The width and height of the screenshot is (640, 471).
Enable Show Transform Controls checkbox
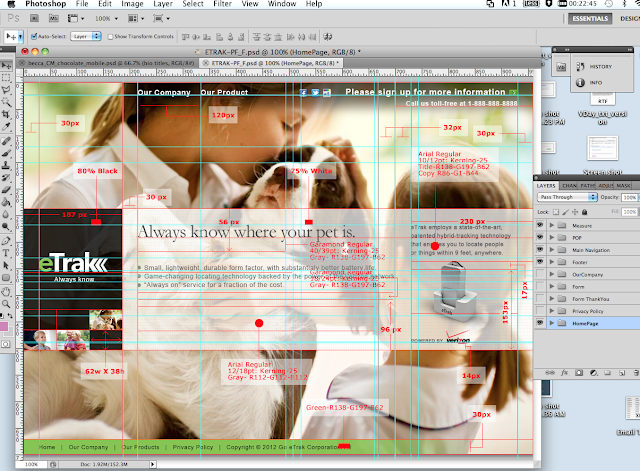pyautogui.click(x=110, y=36)
